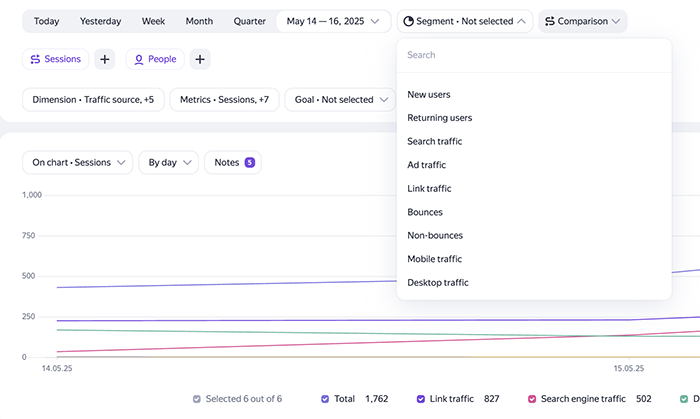Click the Segment pie chart icon
This screenshot has width=700, height=419.
click(x=408, y=21)
